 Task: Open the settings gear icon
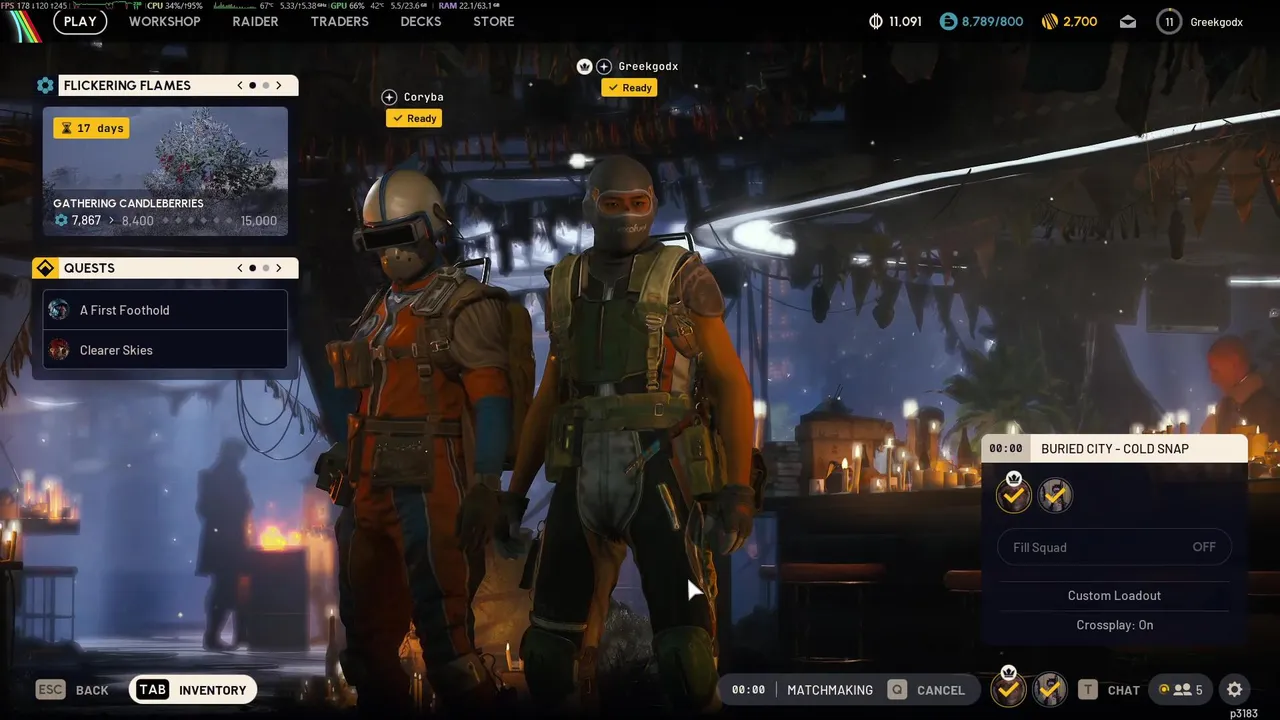click(1235, 690)
